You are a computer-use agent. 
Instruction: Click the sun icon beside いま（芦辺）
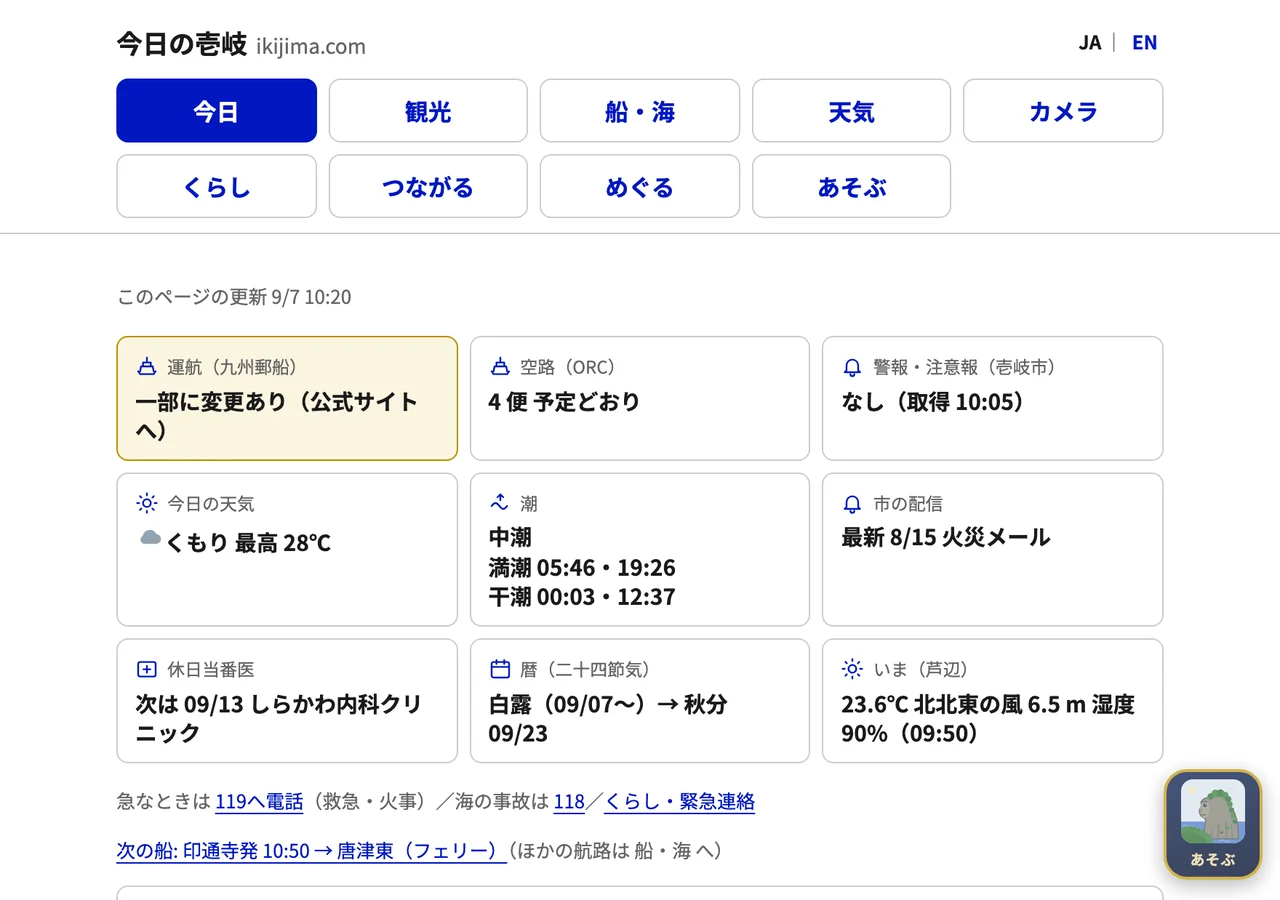click(852, 669)
